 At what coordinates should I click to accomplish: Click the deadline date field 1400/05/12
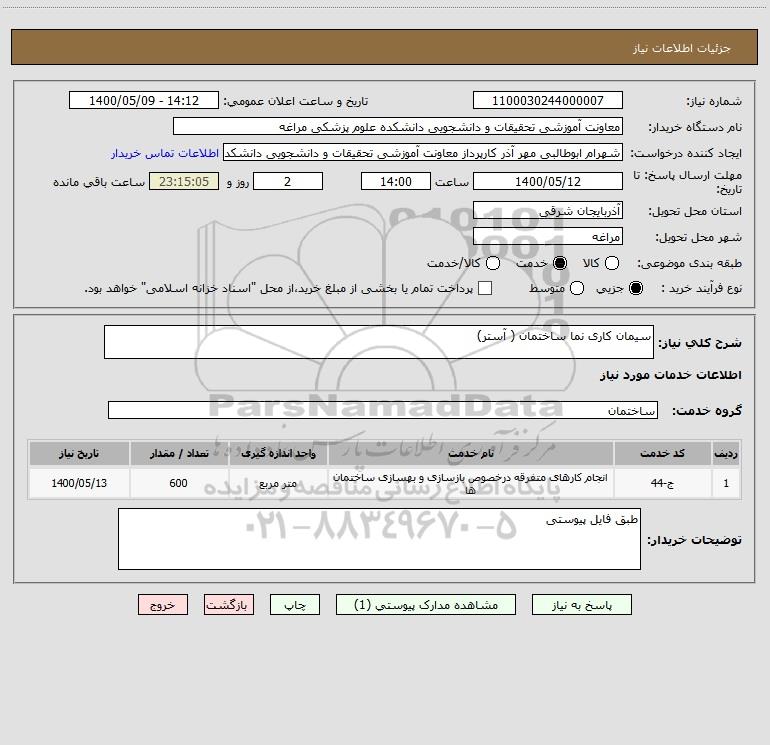(548, 181)
